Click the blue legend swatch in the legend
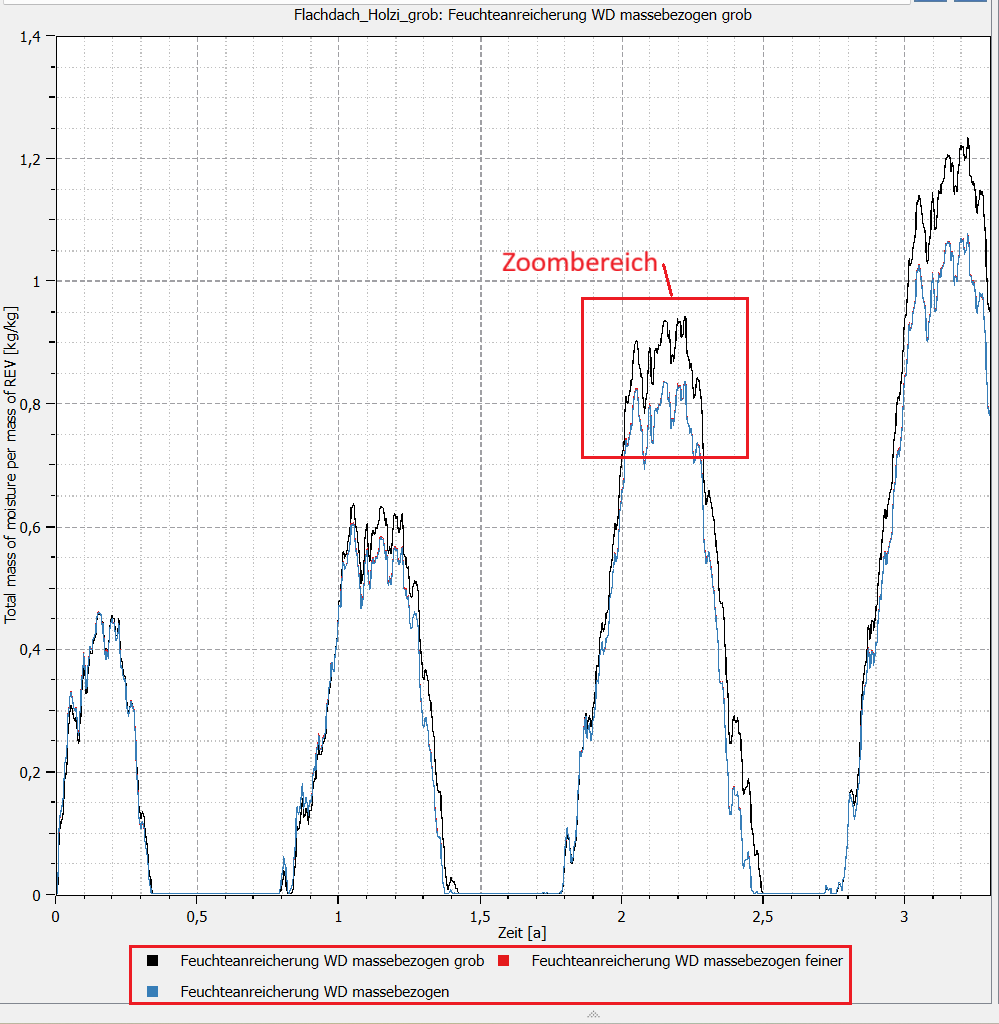Viewport: 999px width, 1024px height. click(x=153, y=991)
